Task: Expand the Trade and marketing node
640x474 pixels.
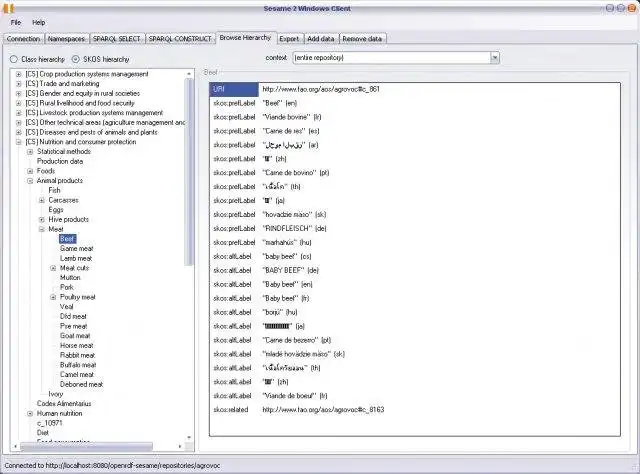Action: (x=18, y=84)
